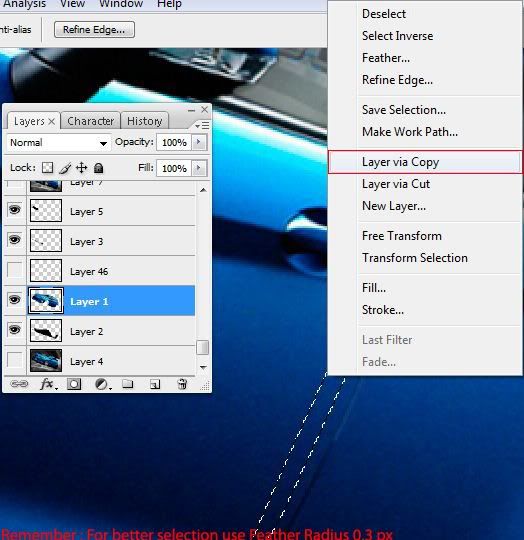The image size is (524, 540).
Task: Enable lock transparent pixels
Action: pos(47,168)
